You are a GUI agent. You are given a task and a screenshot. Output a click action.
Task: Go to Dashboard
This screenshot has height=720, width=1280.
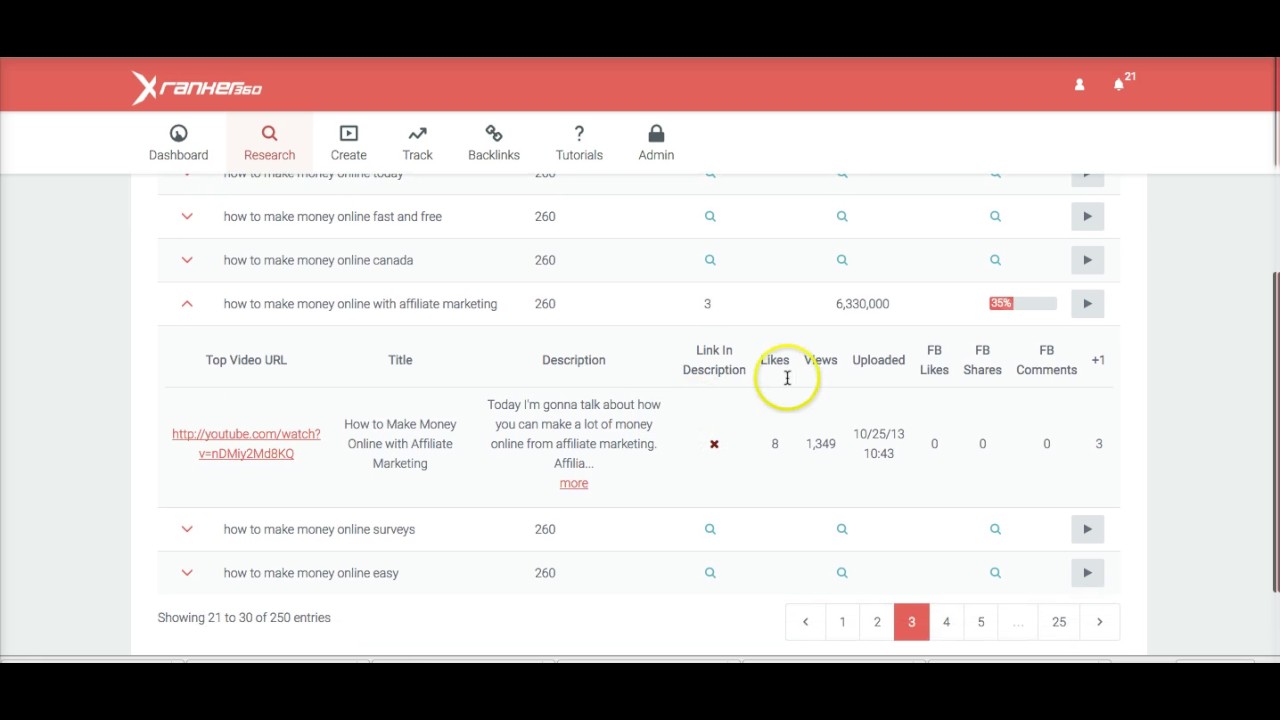click(178, 143)
